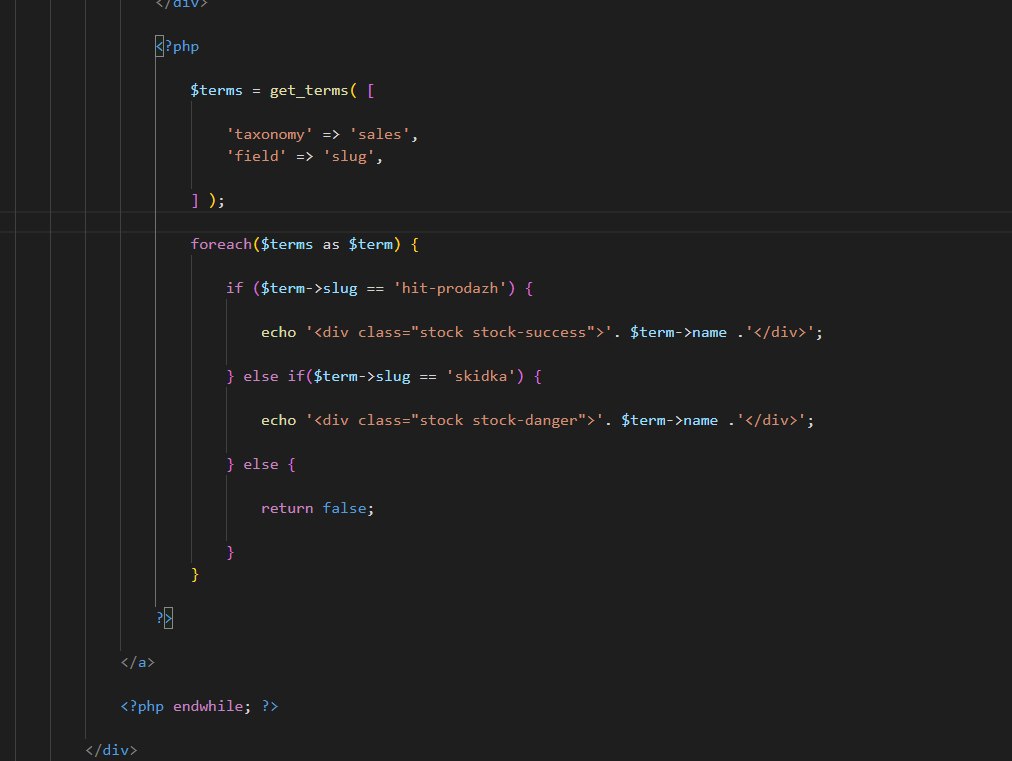The height and width of the screenshot is (761, 1012).
Task: Click the closing '] );' of get_terms
Action: click(208, 200)
